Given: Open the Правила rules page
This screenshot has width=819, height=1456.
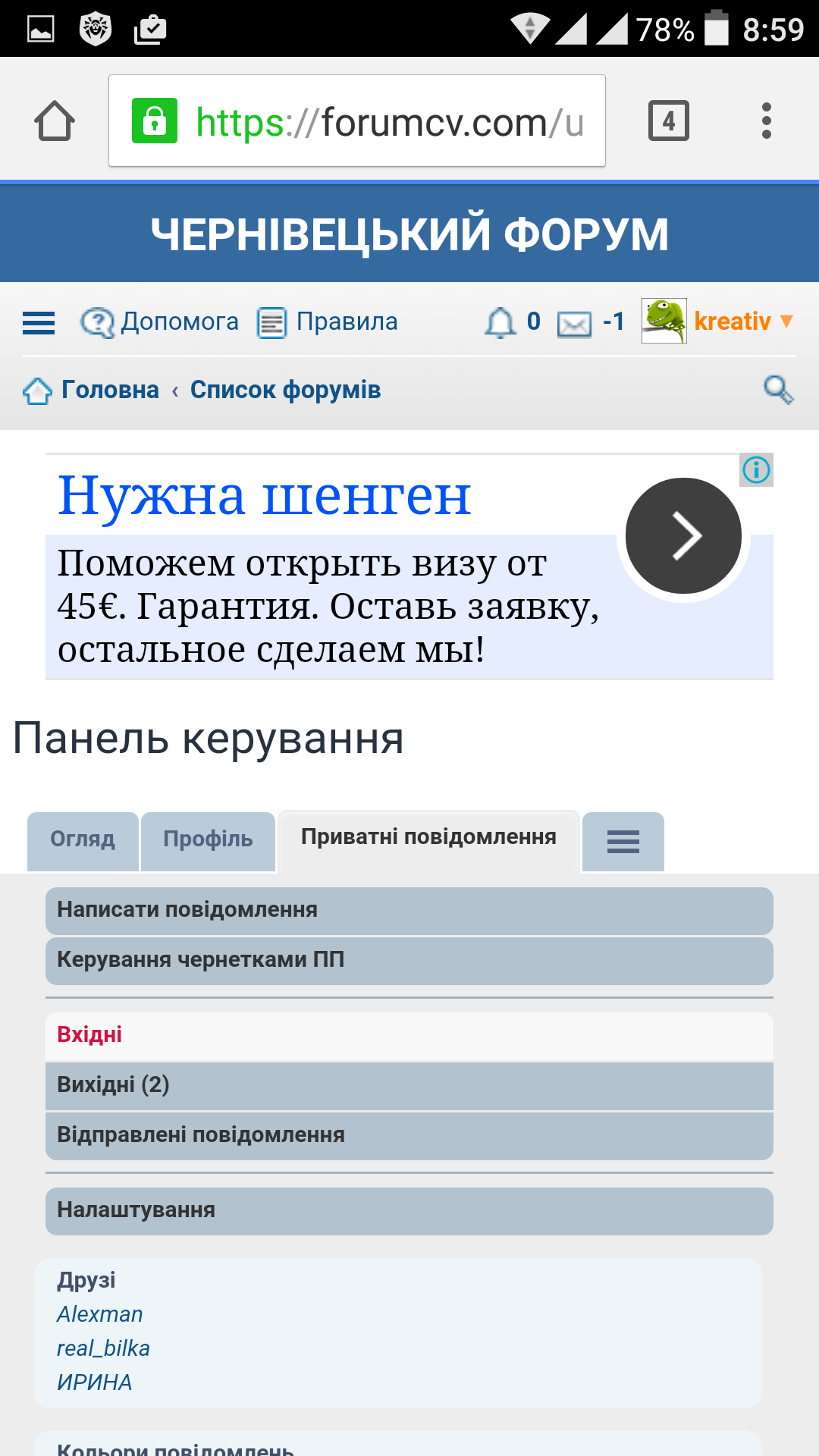Looking at the screenshot, I should [x=328, y=322].
